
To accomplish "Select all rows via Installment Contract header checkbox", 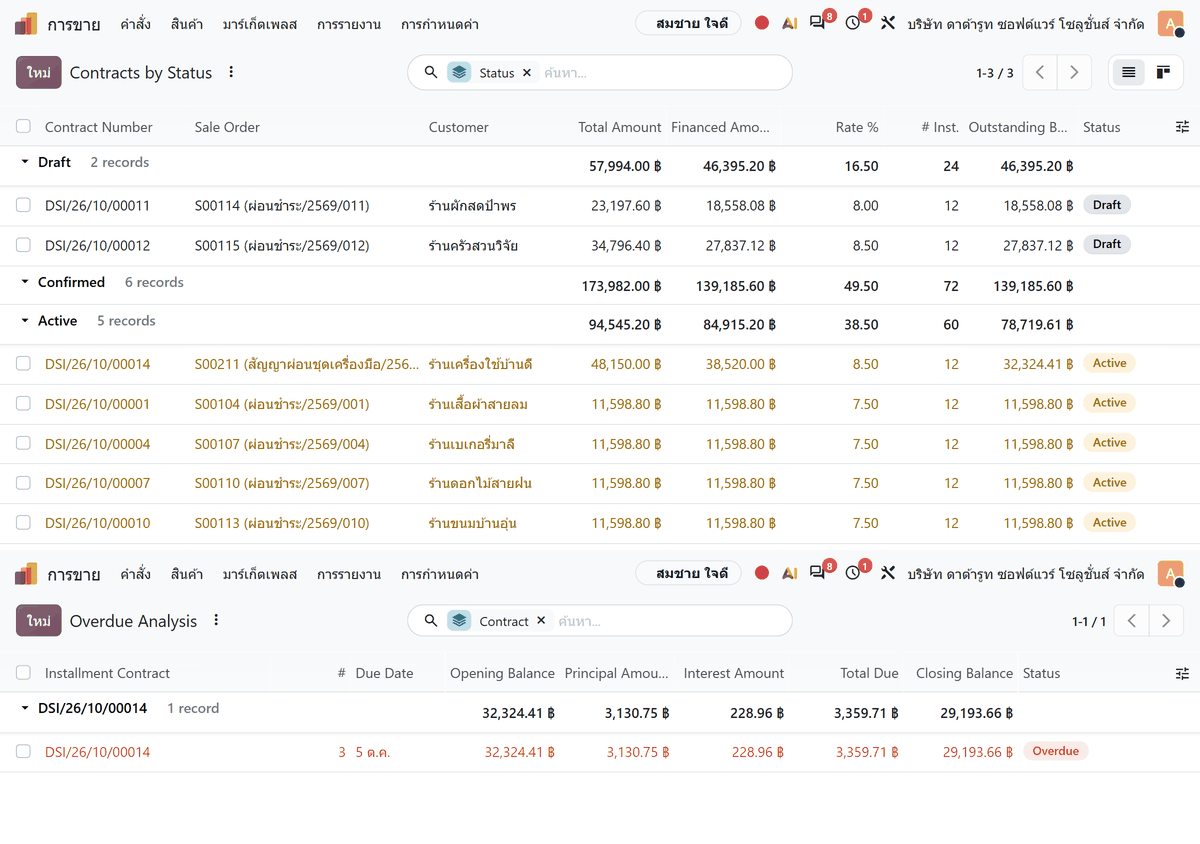I will pyautogui.click(x=24, y=674).
